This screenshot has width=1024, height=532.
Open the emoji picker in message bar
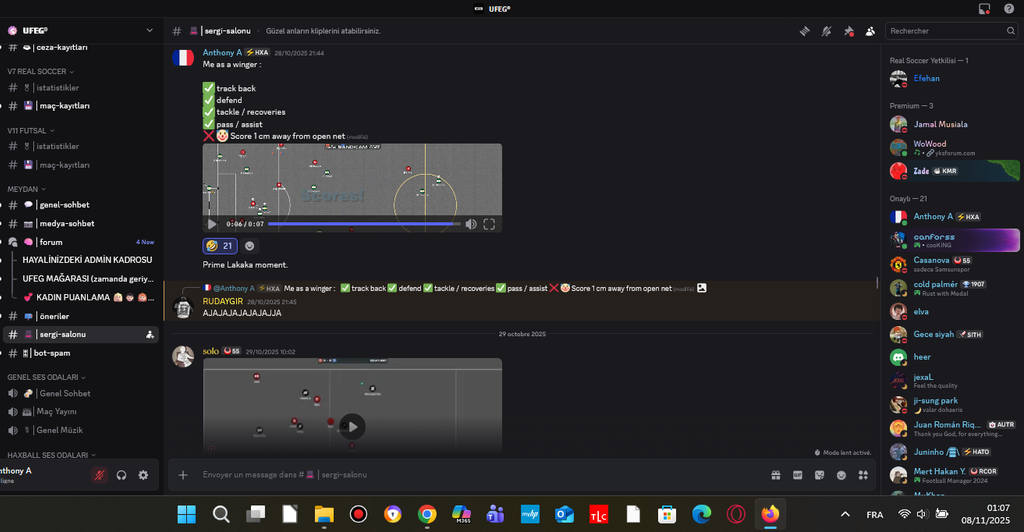click(x=841, y=475)
